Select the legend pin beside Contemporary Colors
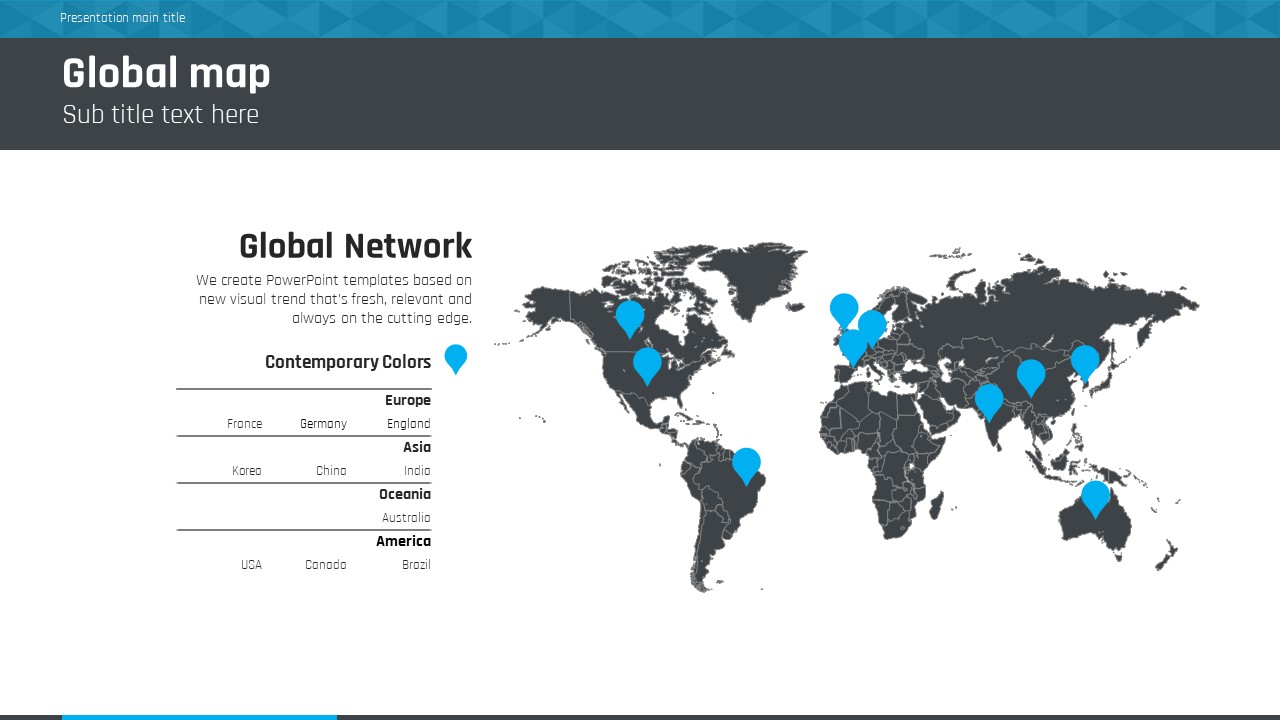Image resolution: width=1280 pixels, height=720 pixels. 455,357
